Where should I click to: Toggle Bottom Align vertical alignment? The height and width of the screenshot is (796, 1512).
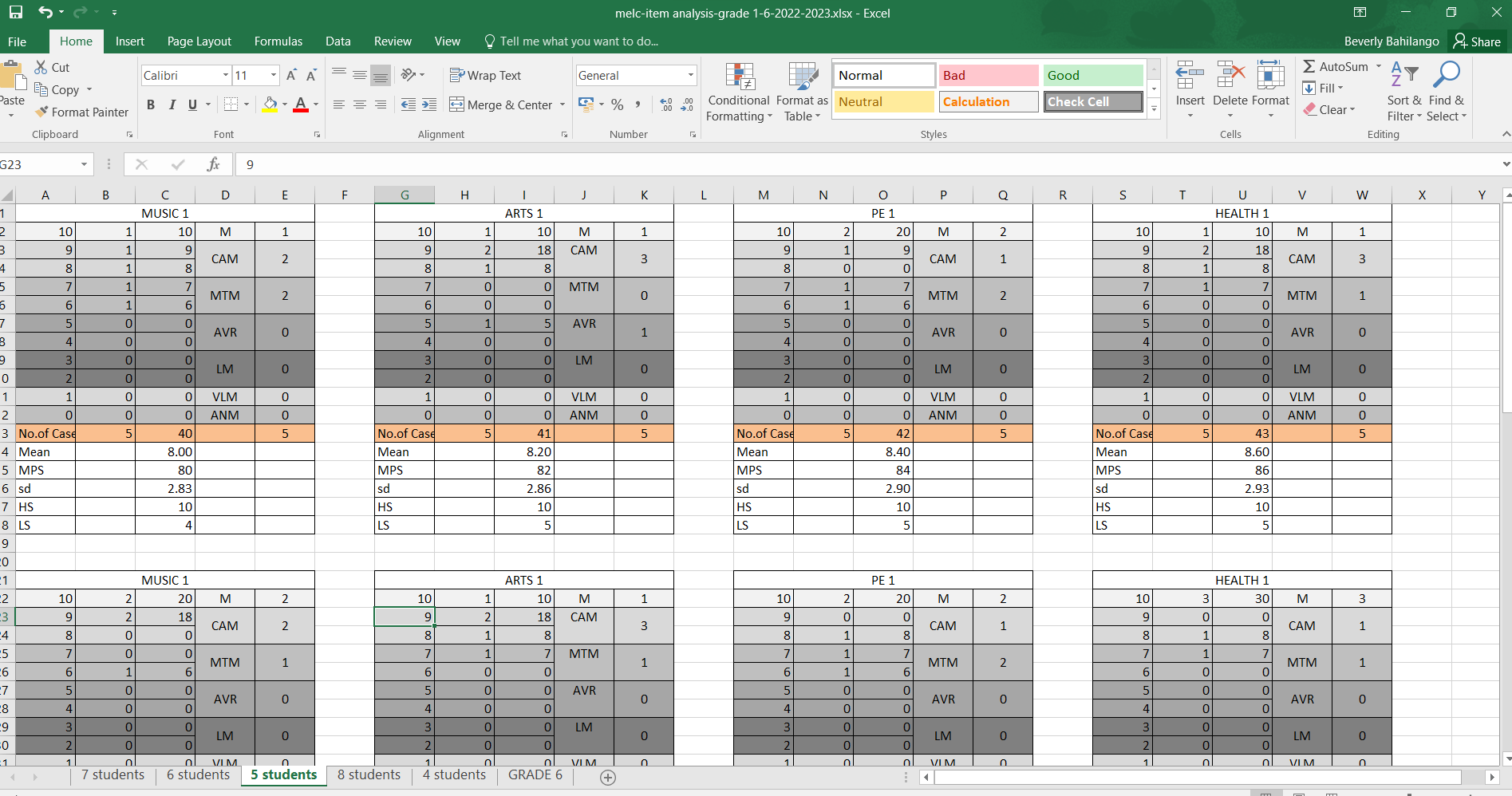coord(381,75)
